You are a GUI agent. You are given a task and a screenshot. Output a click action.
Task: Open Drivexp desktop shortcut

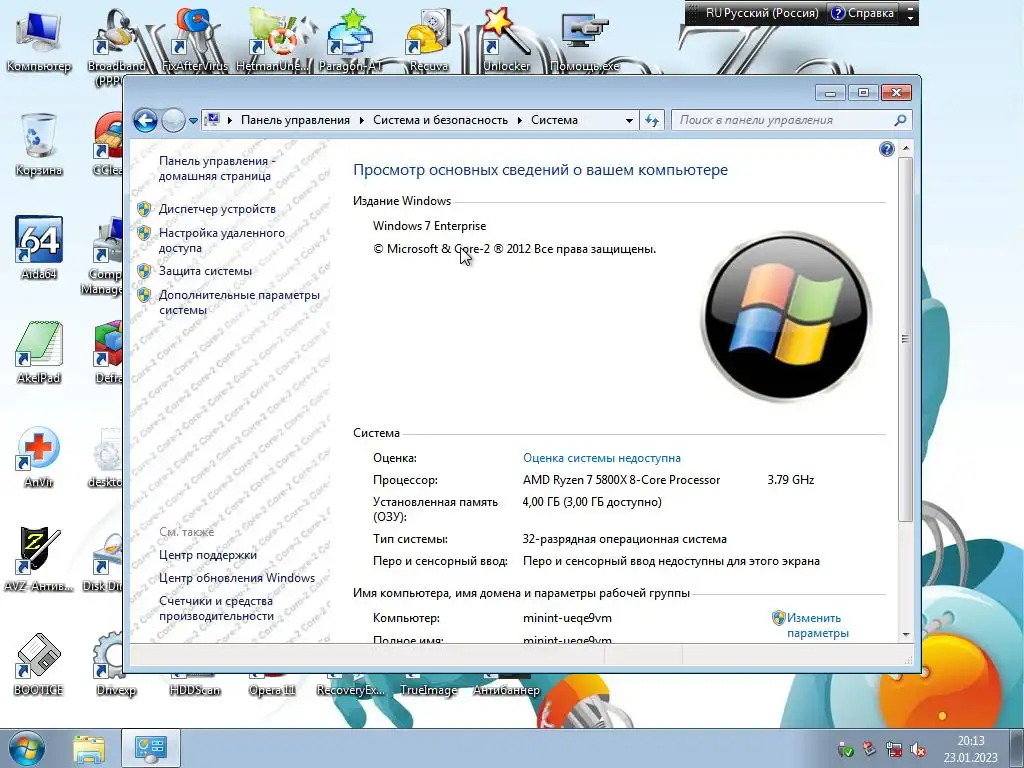click(x=116, y=665)
